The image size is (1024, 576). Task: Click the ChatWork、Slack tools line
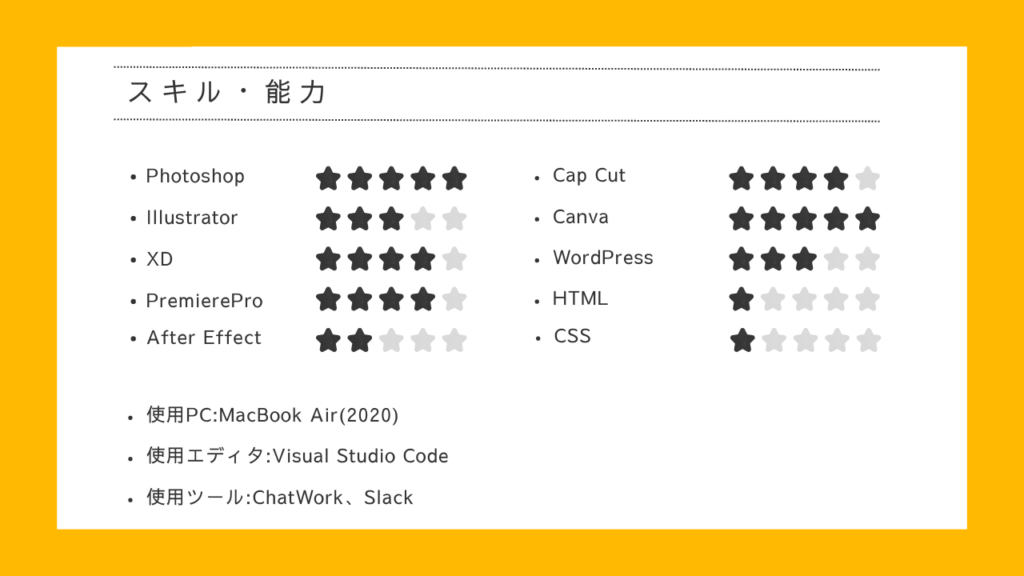(x=279, y=497)
